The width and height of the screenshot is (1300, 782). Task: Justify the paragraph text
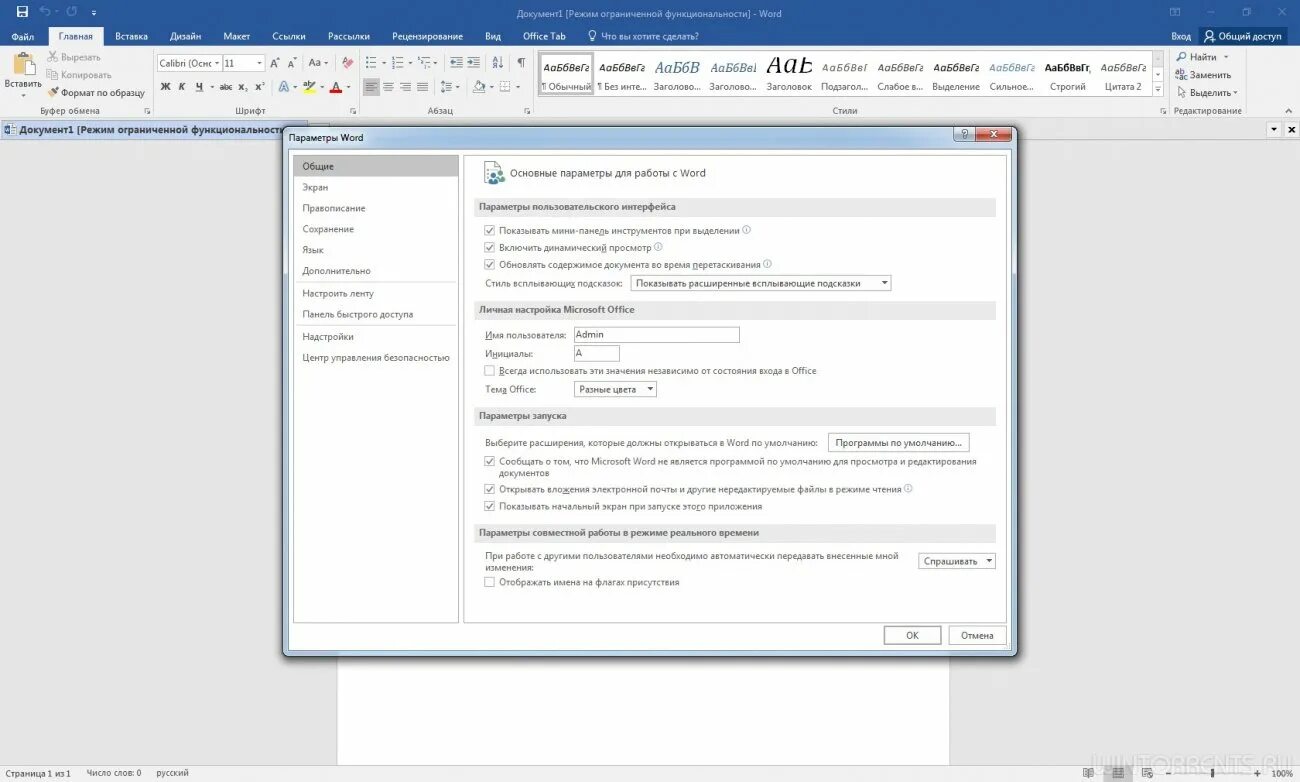pos(422,87)
